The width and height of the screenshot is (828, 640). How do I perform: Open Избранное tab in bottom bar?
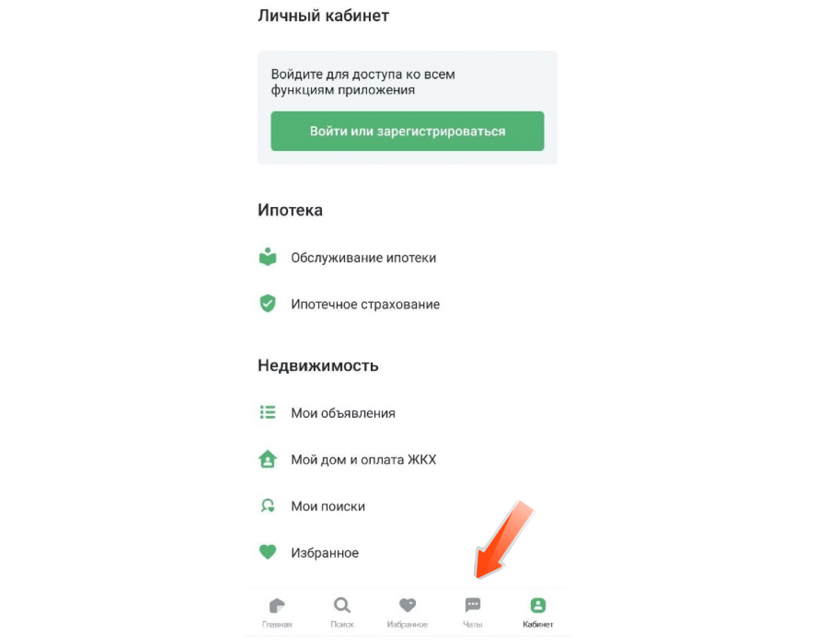(x=407, y=613)
